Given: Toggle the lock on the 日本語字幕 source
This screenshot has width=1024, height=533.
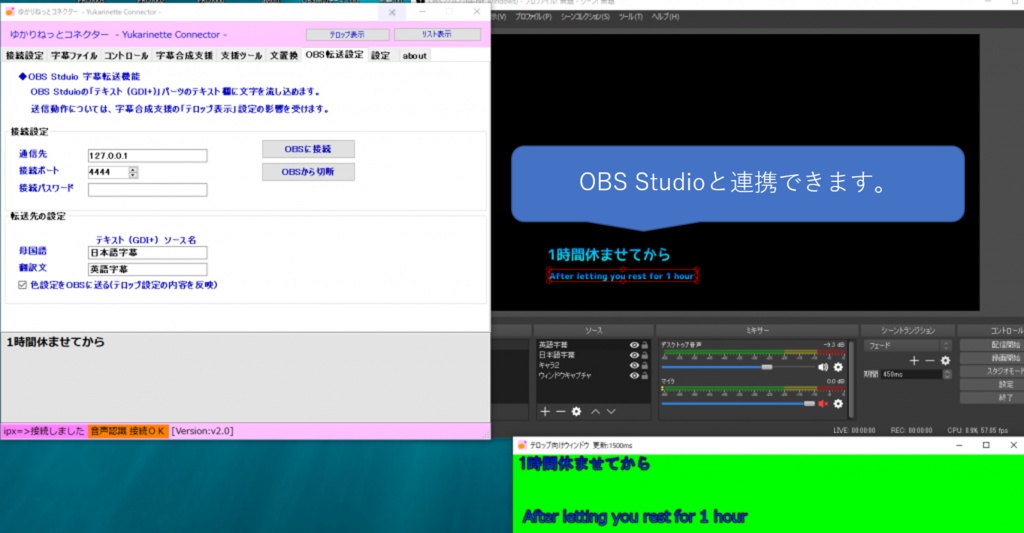Looking at the screenshot, I should [x=645, y=355].
